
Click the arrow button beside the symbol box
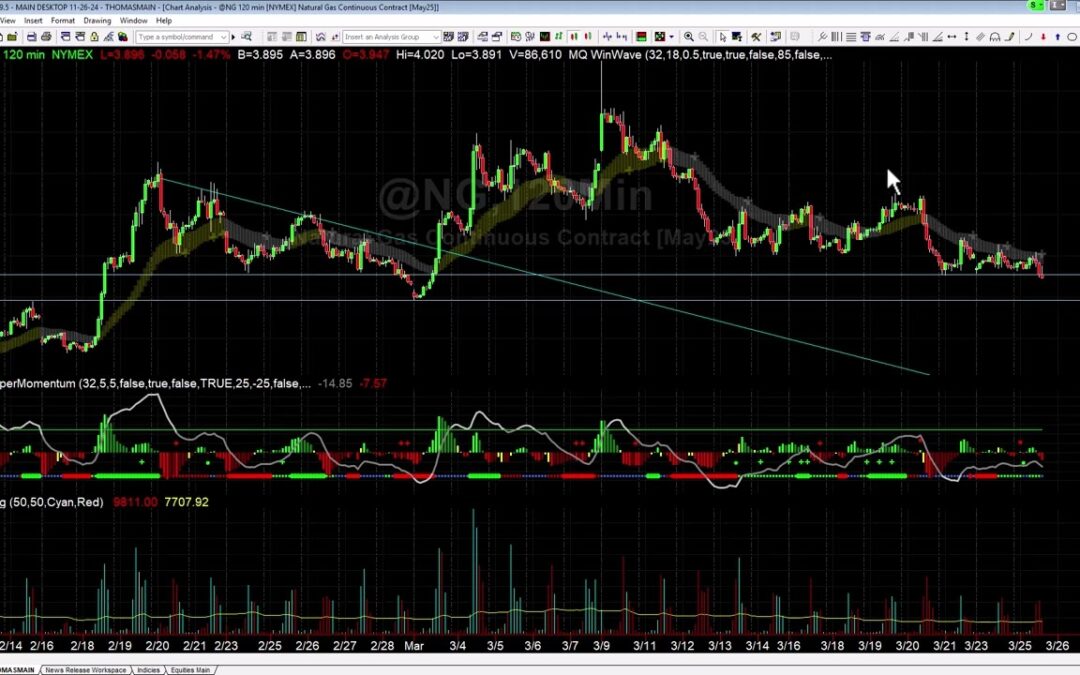(x=231, y=36)
